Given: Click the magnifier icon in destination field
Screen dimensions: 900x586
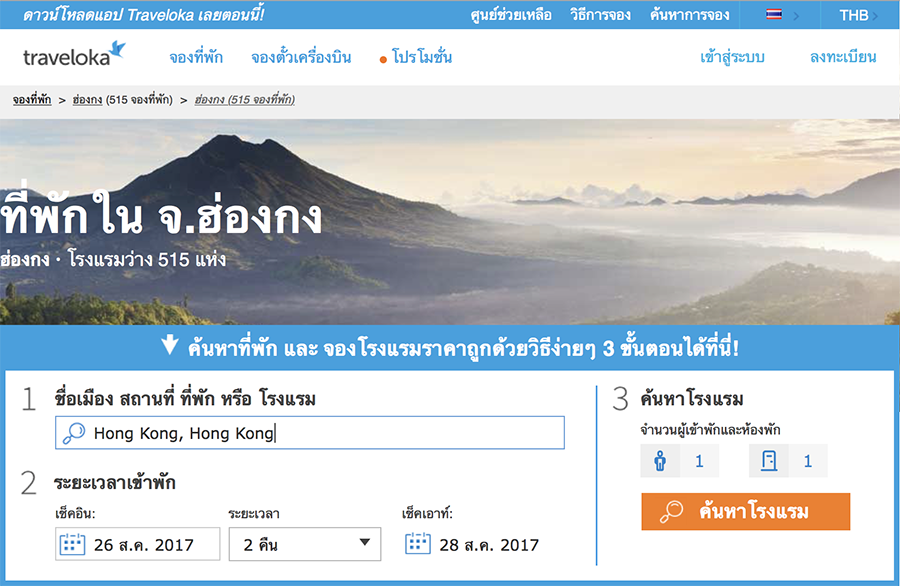Looking at the screenshot, I should point(74,433).
